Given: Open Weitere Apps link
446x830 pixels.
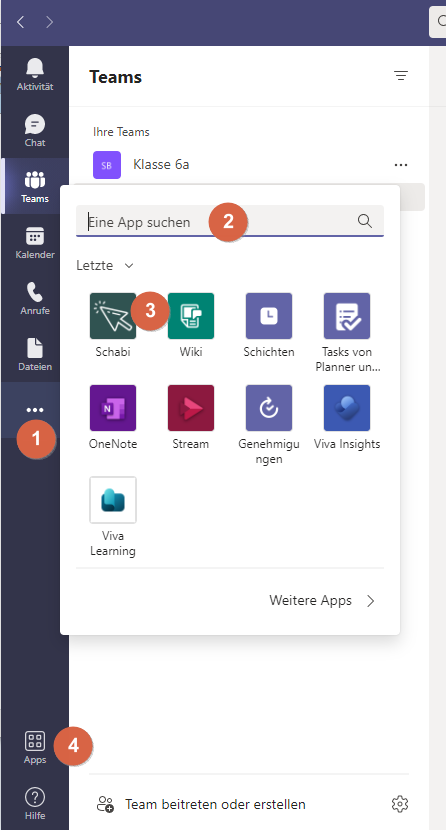Looking at the screenshot, I should pyautogui.click(x=322, y=600).
